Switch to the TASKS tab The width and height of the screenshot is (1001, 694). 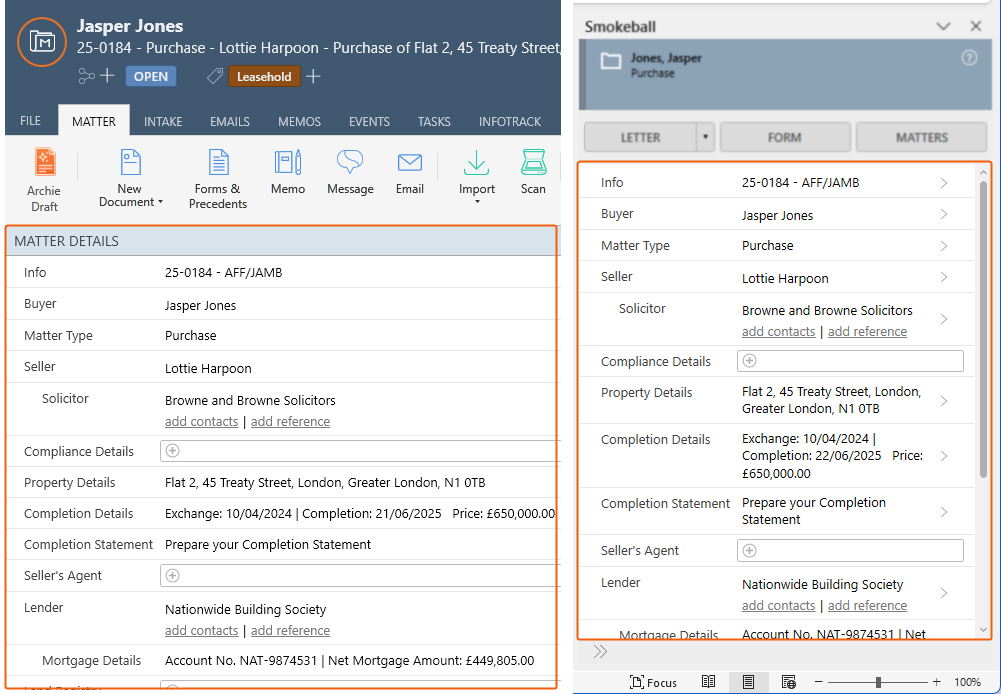point(434,121)
